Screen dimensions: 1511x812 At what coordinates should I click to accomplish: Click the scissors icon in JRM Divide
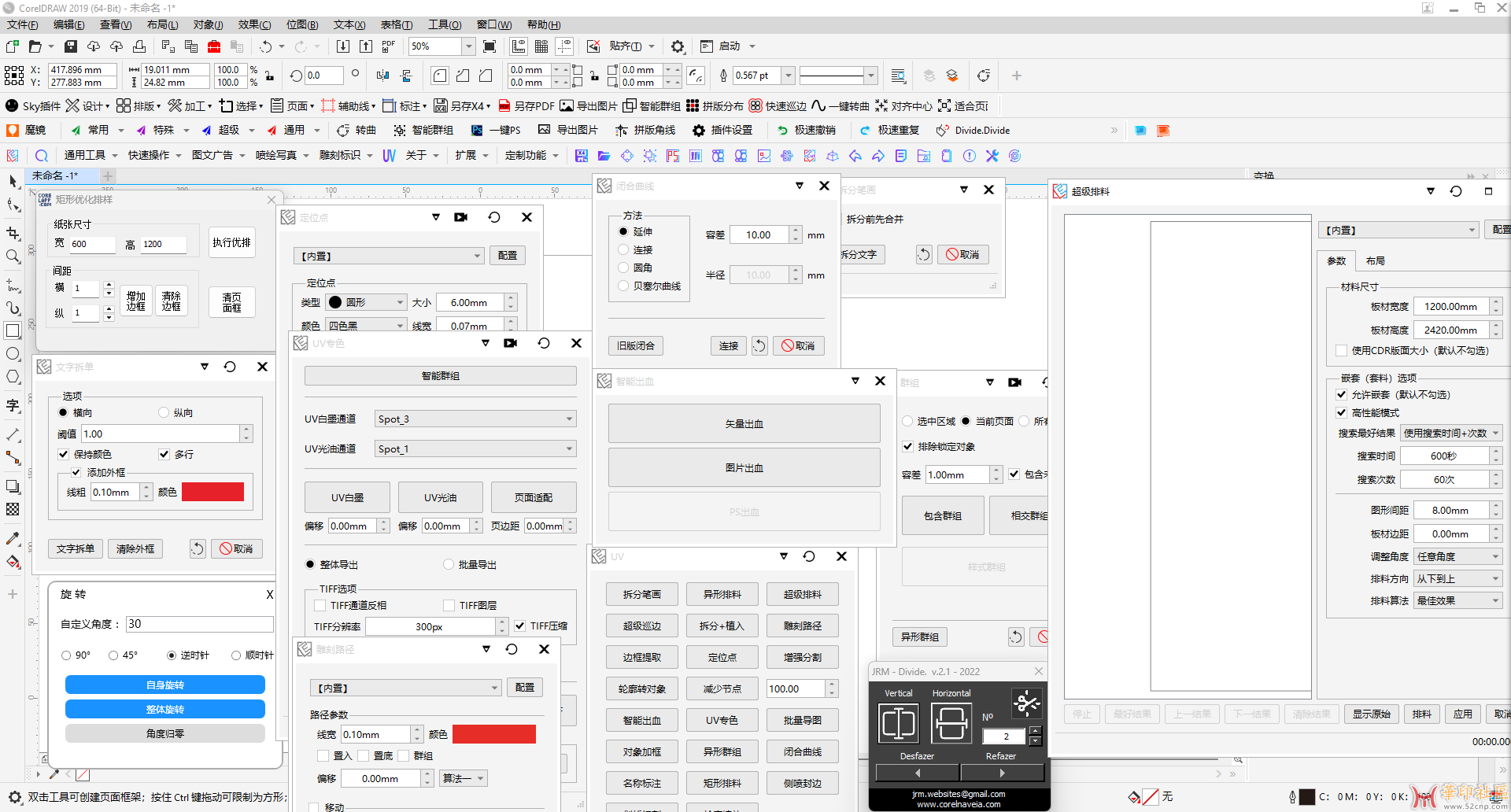1027,703
